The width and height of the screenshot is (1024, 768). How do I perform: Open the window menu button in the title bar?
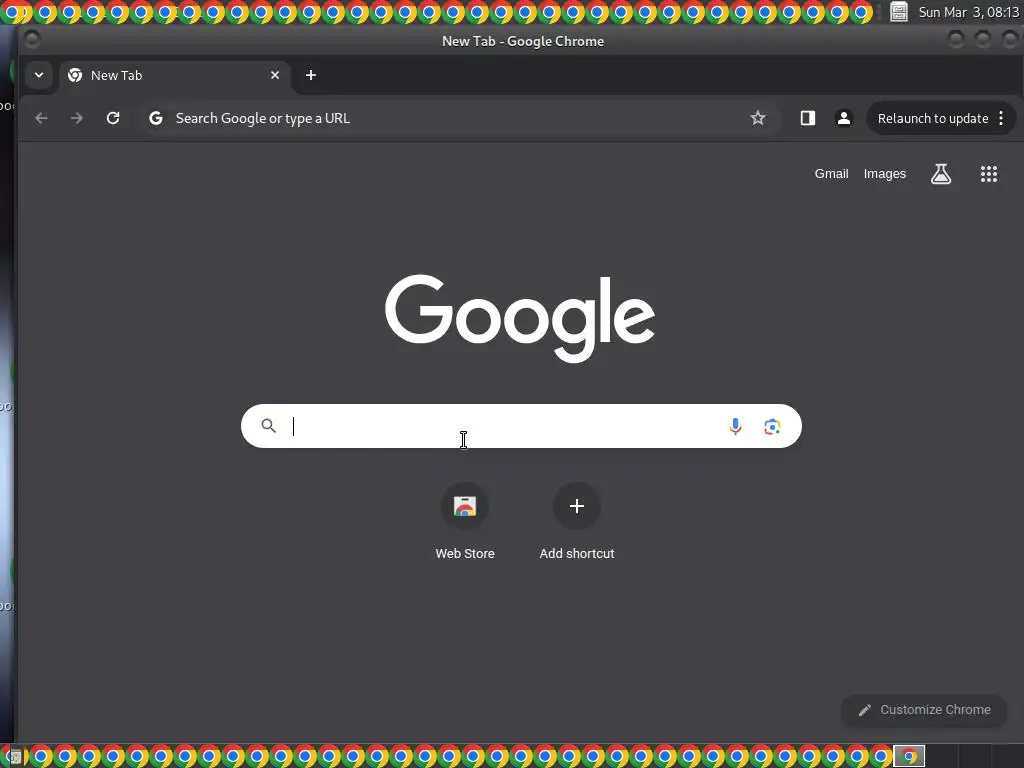(x=31, y=40)
